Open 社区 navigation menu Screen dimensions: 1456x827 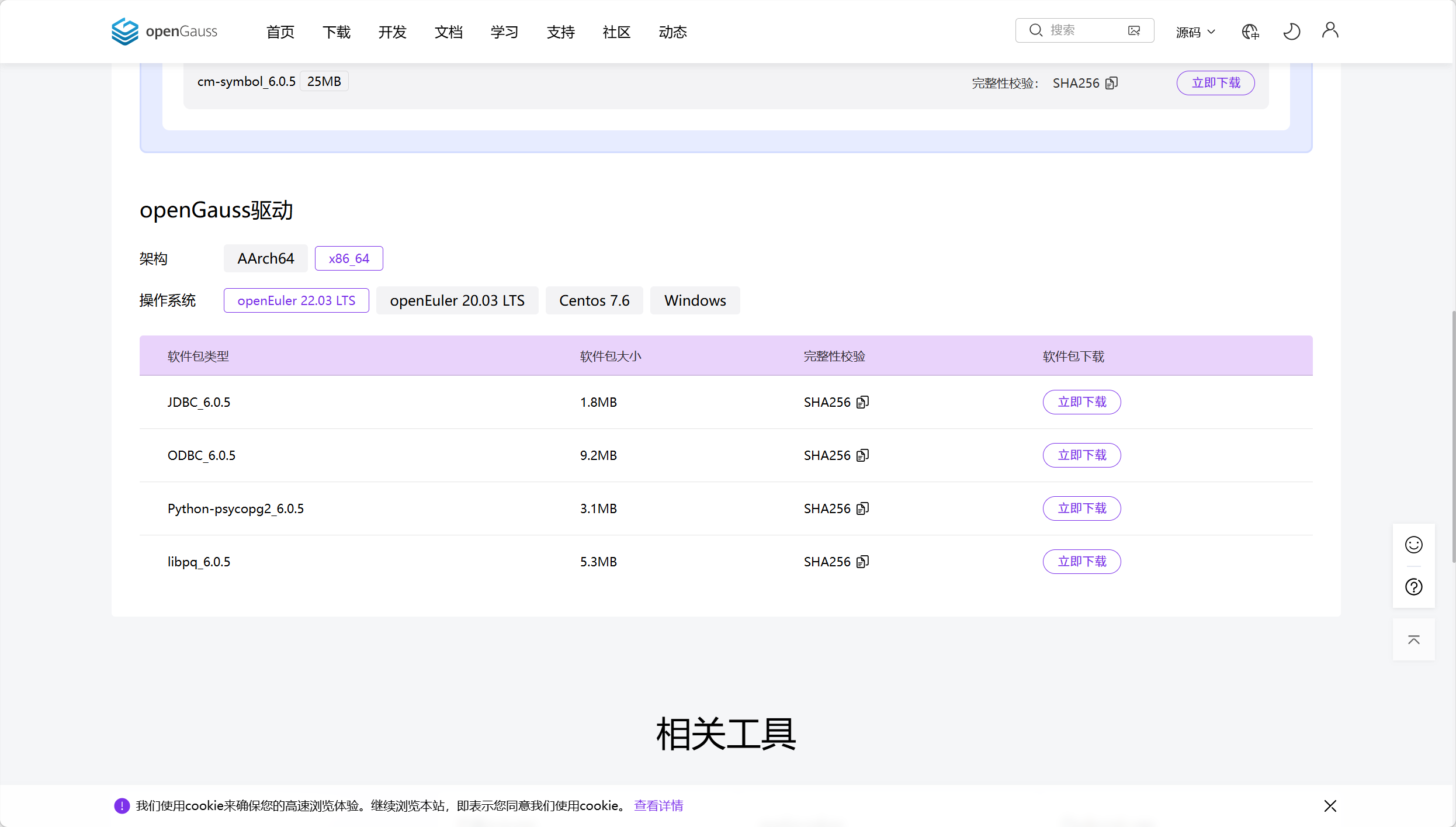point(617,32)
